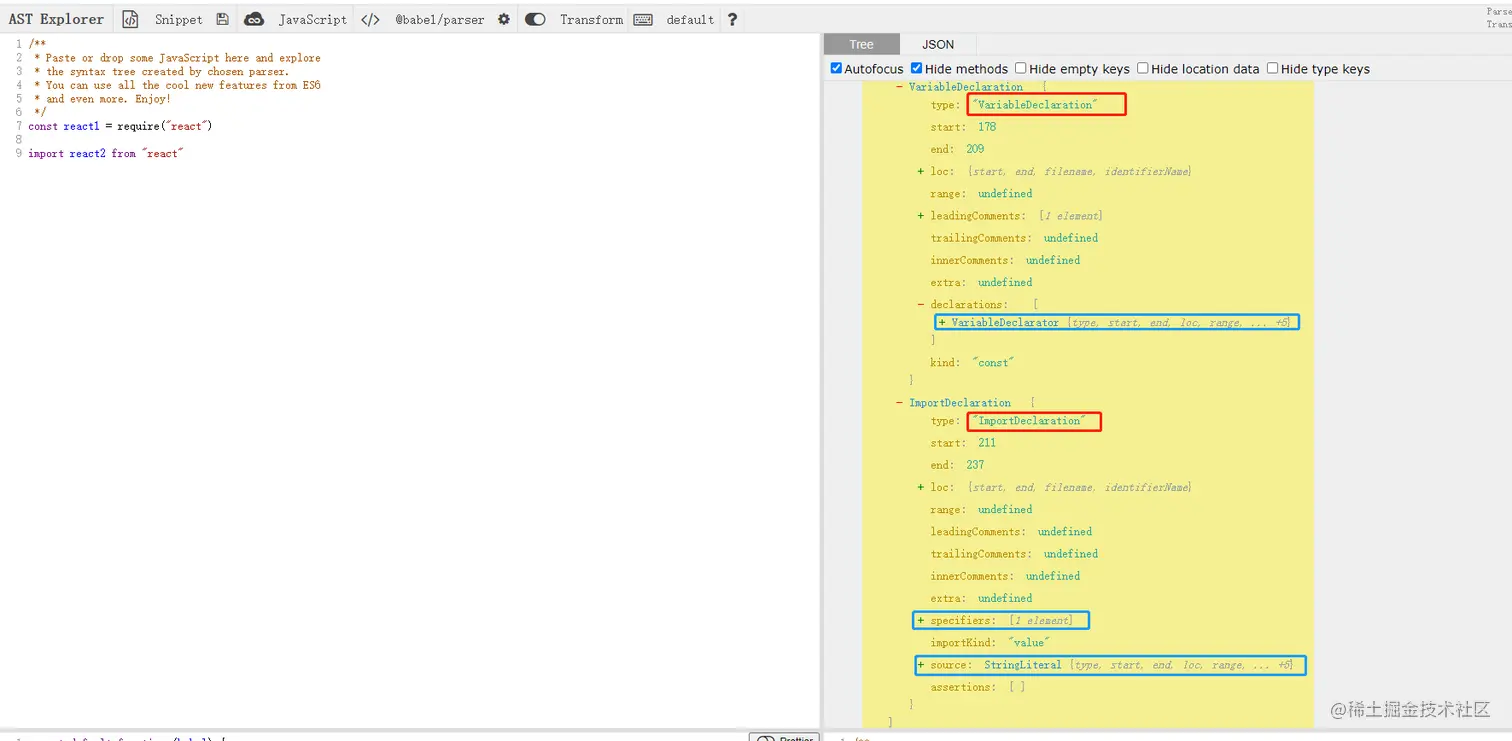Collapse the declarations array
The image size is (1512, 741).
(921, 304)
